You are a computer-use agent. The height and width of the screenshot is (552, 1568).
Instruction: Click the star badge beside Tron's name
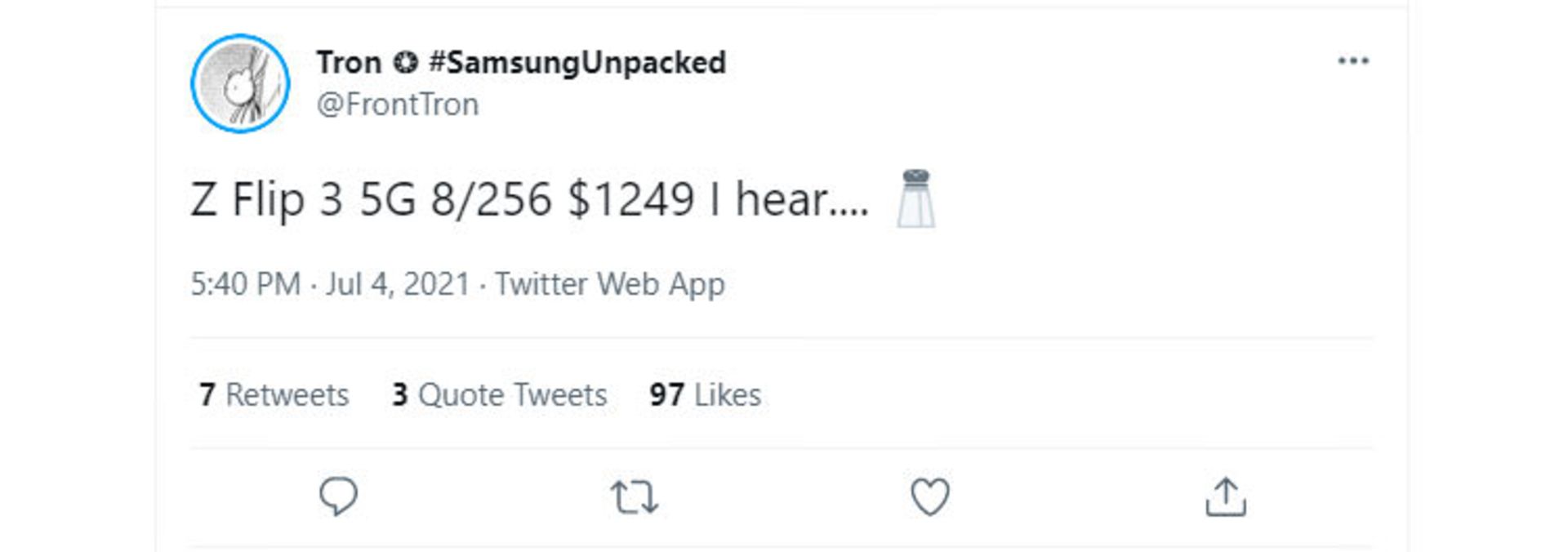point(405,62)
